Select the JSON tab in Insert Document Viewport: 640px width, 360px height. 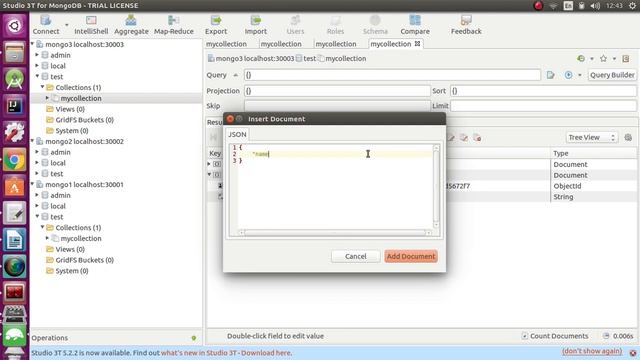point(237,134)
